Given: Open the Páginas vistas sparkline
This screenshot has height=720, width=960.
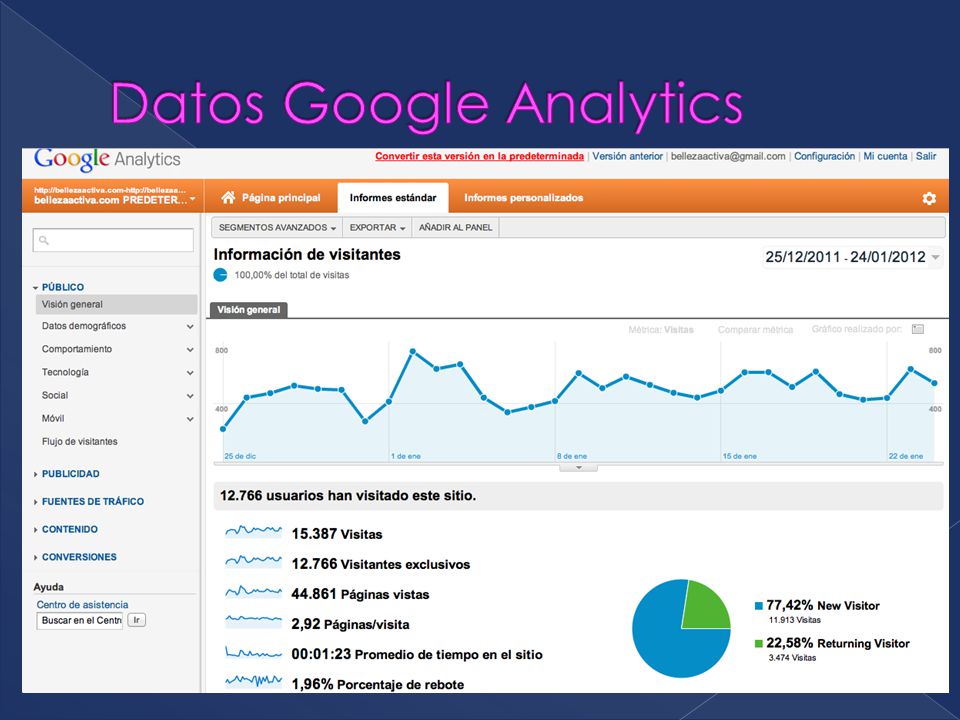Looking at the screenshot, I should (253, 592).
